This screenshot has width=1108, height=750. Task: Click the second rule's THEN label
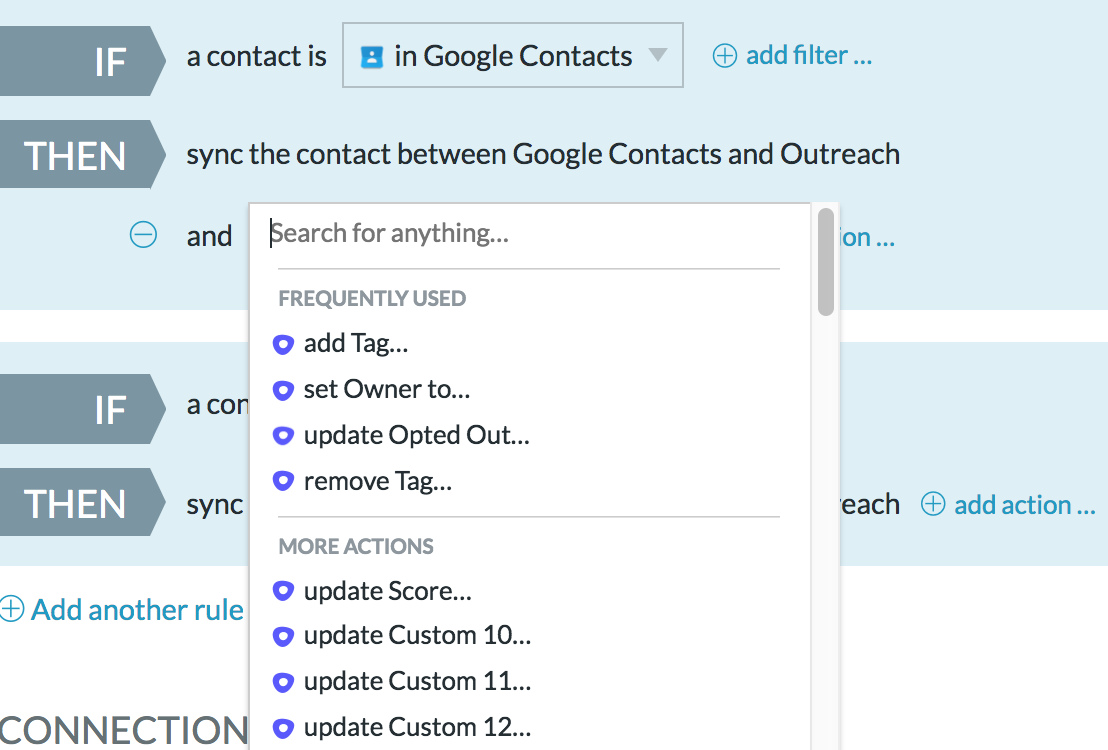82,503
